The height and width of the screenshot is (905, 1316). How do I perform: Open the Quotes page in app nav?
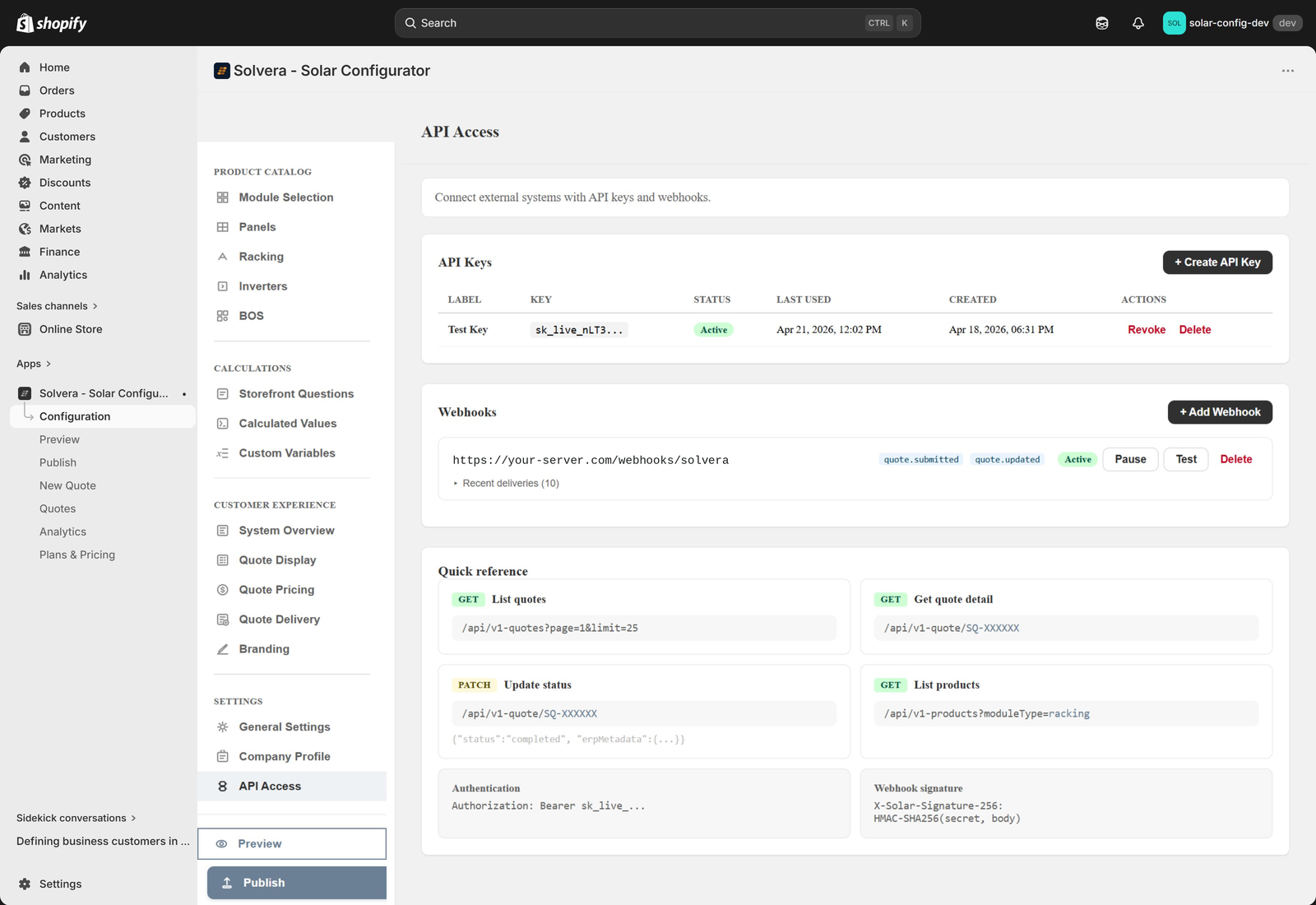pos(58,508)
